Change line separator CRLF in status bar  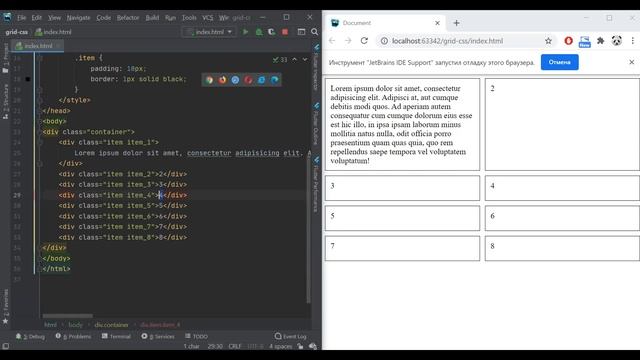coord(234,346)
